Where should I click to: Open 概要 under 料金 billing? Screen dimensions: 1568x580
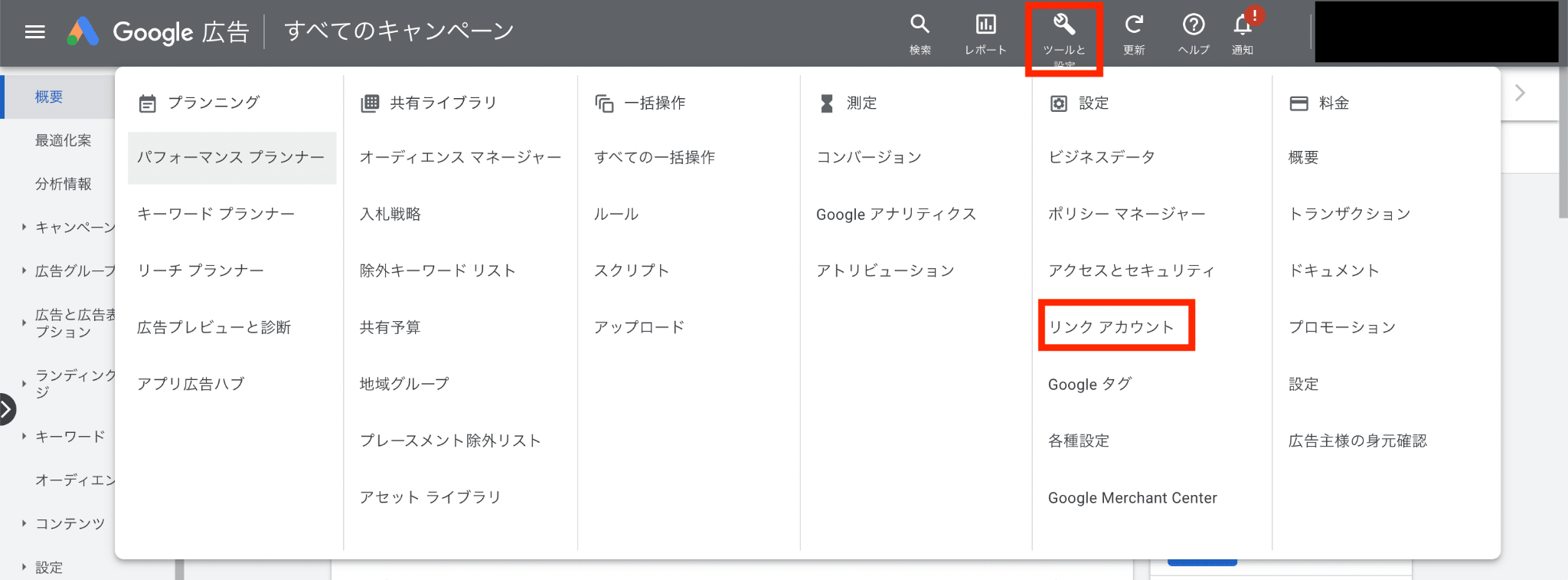1303,157
